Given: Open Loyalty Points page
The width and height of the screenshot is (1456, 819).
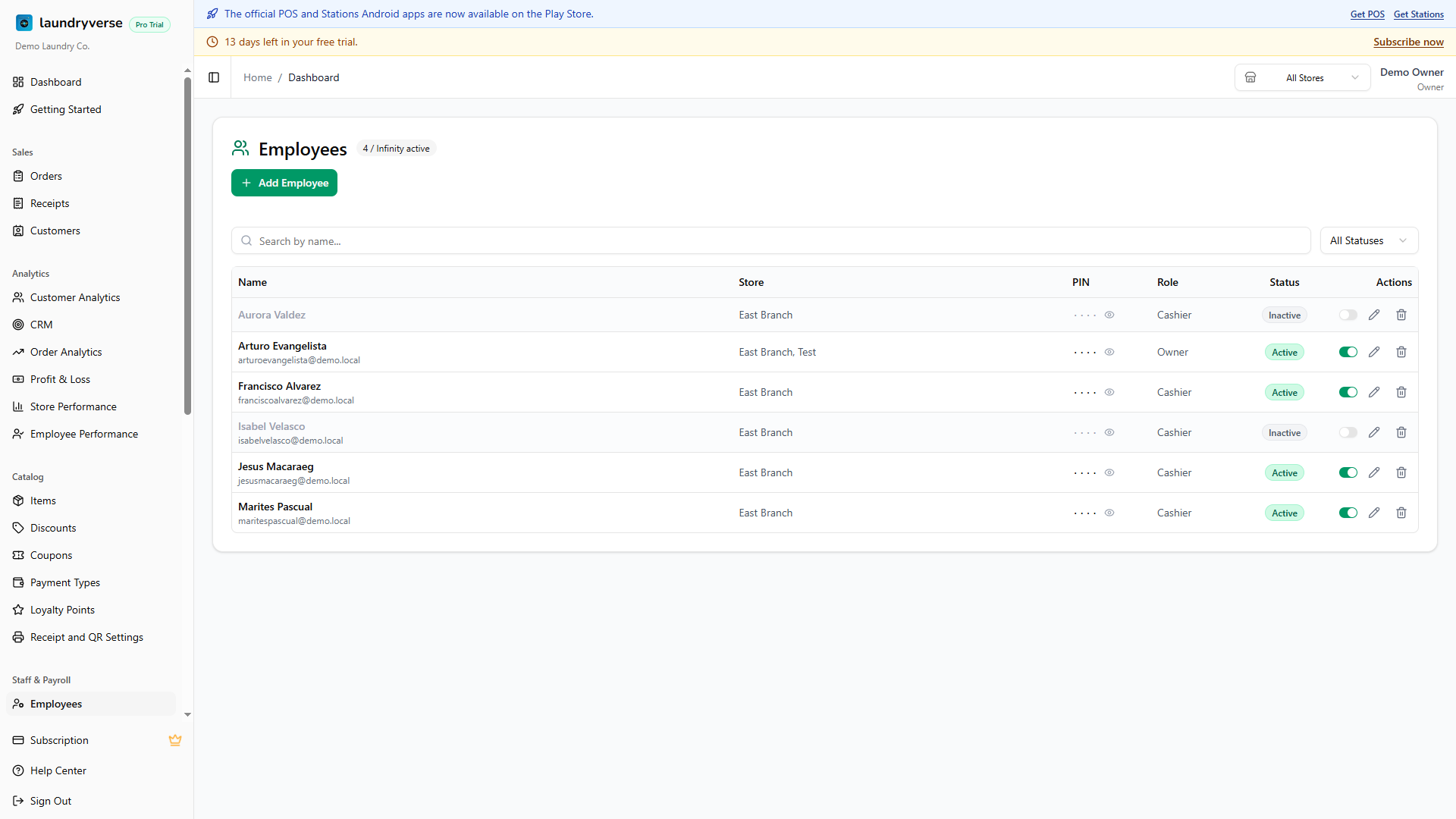Looking at the screenshot, I should (91, 610).
